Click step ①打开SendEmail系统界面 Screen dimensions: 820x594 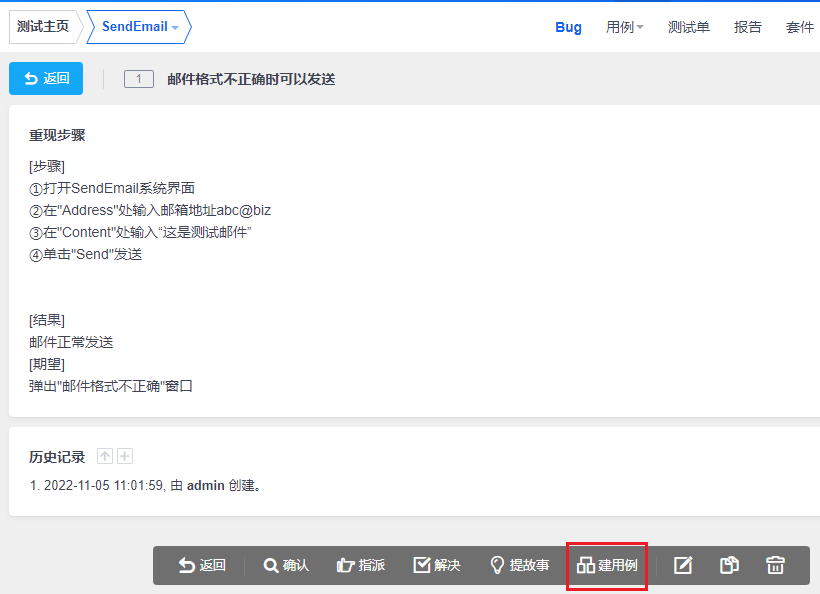point(112,188)
